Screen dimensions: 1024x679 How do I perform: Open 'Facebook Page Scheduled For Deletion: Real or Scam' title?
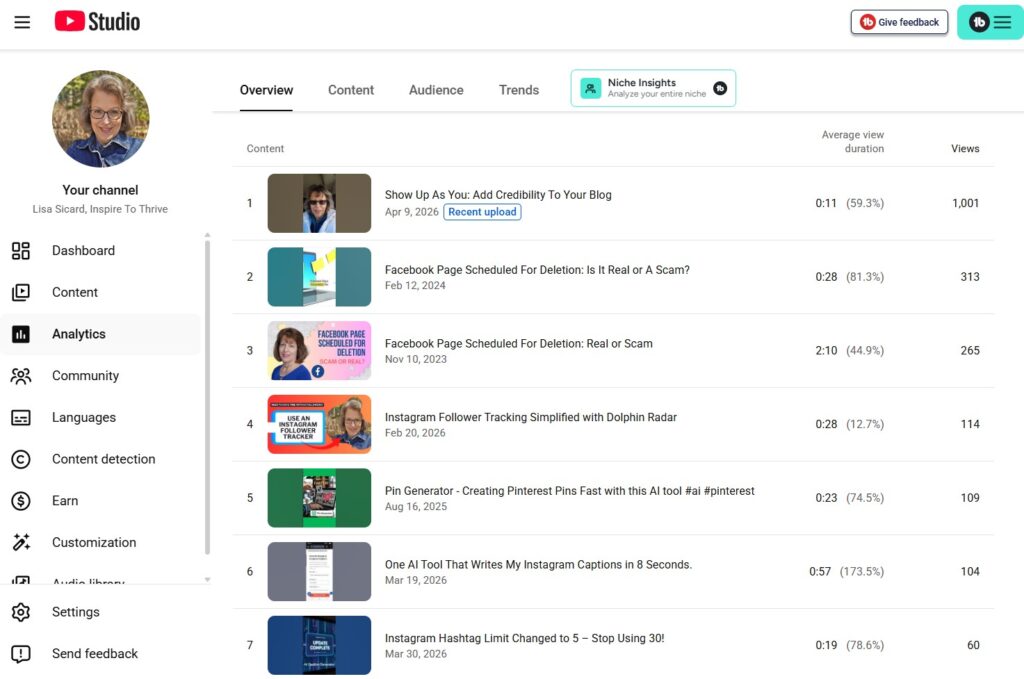pos(519,343)
